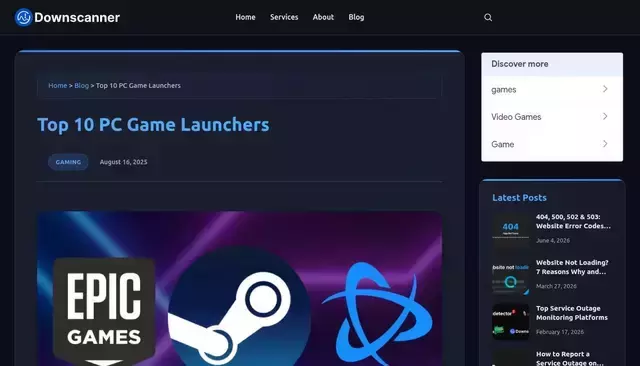Open Service Outage Monitoring post thumbnail

pyautogui.click(x=511, y=322)
